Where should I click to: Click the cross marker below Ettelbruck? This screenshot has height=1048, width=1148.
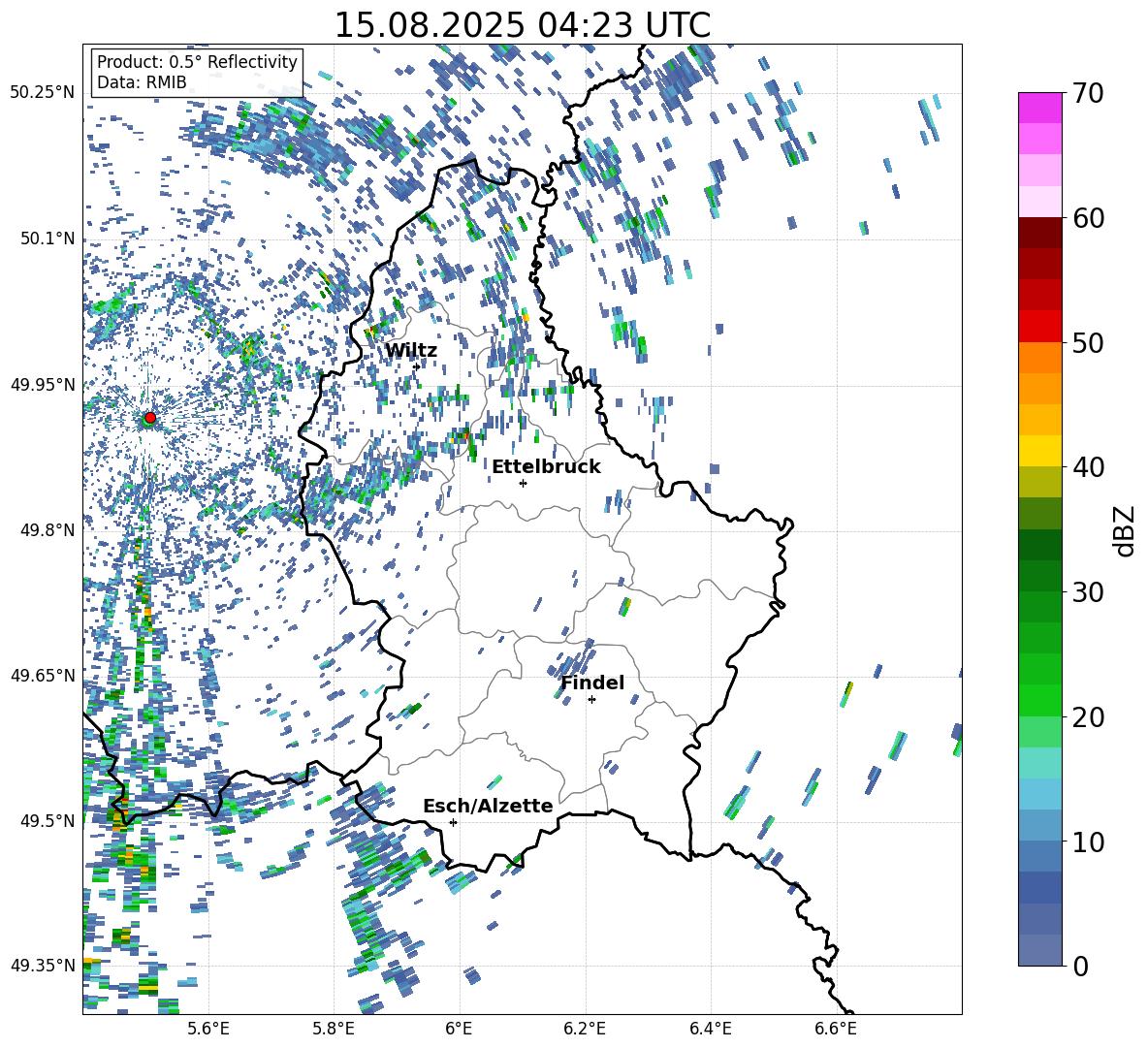point(523,483)
